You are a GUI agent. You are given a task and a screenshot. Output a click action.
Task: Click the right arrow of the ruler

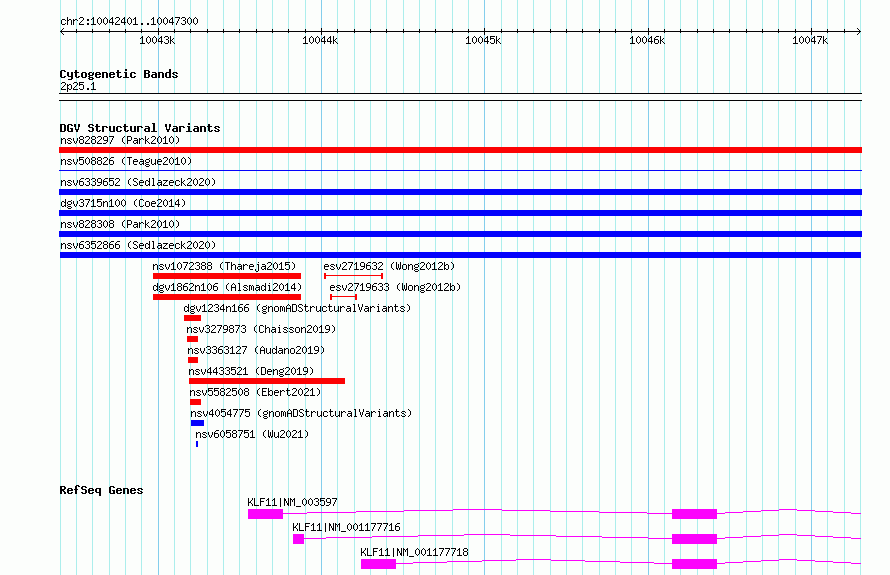point(859,32)
